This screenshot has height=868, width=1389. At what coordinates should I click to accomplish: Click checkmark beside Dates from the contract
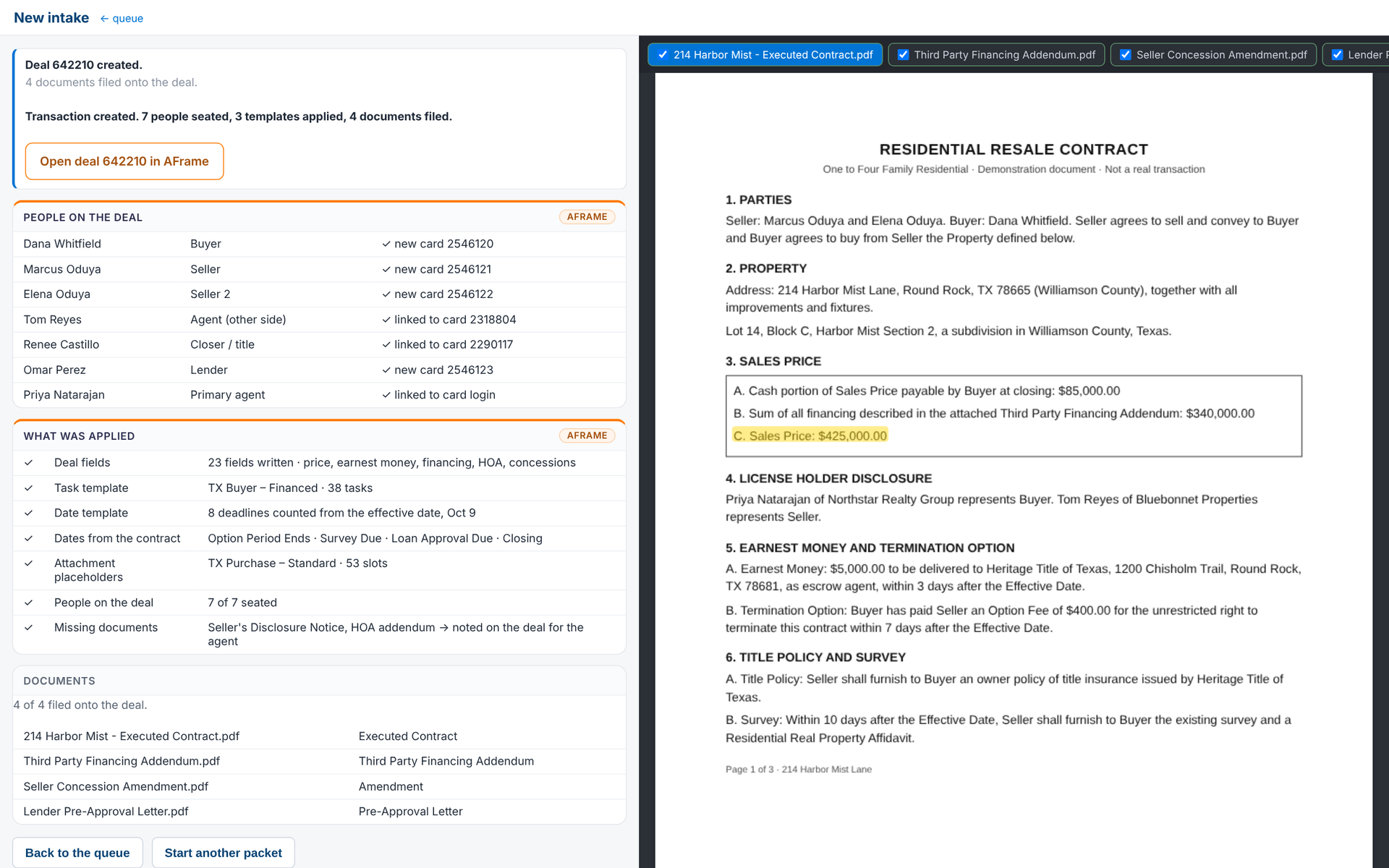[x=29, y=538]
